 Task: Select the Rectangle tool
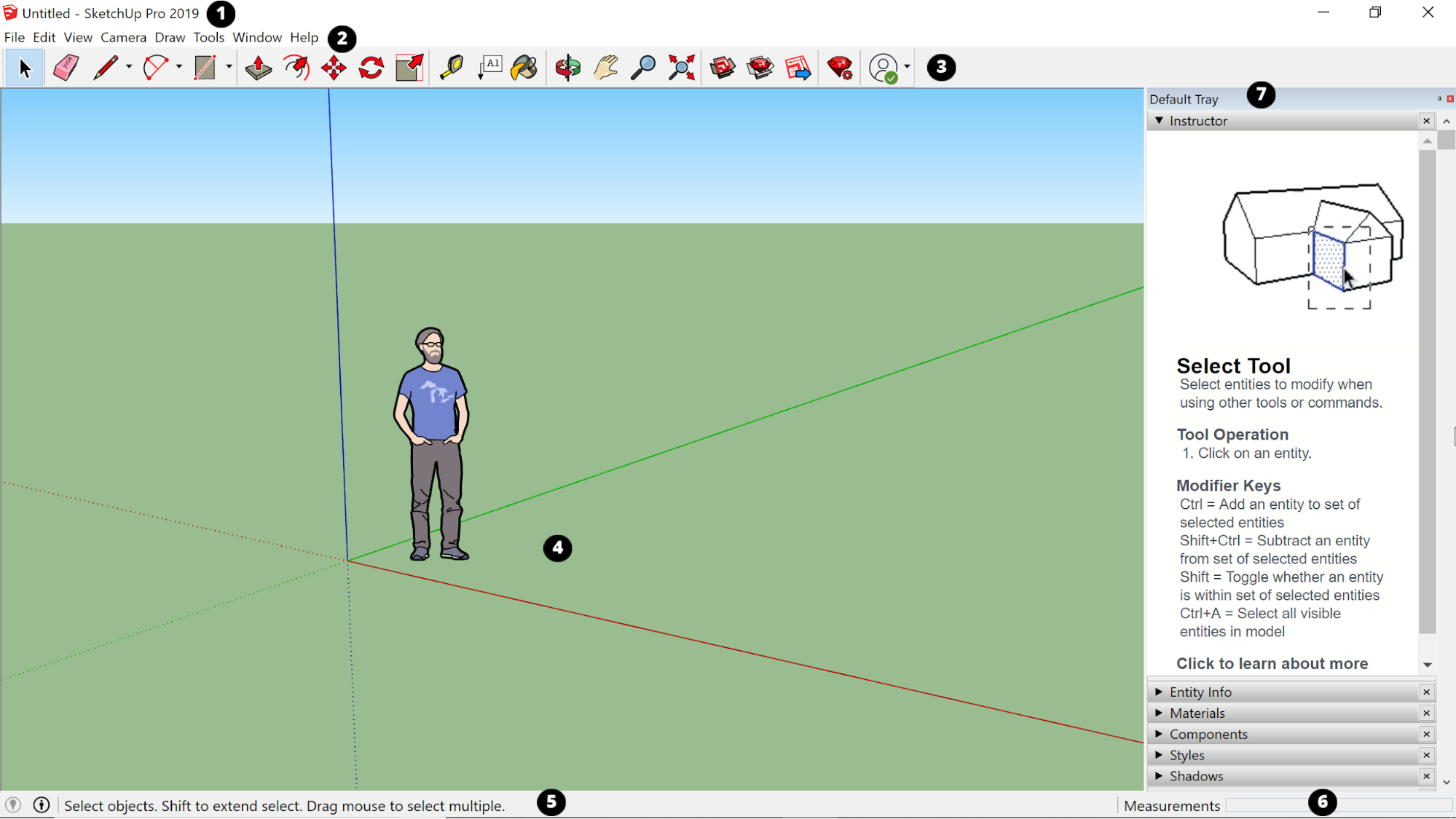click(x=204, y=67)
